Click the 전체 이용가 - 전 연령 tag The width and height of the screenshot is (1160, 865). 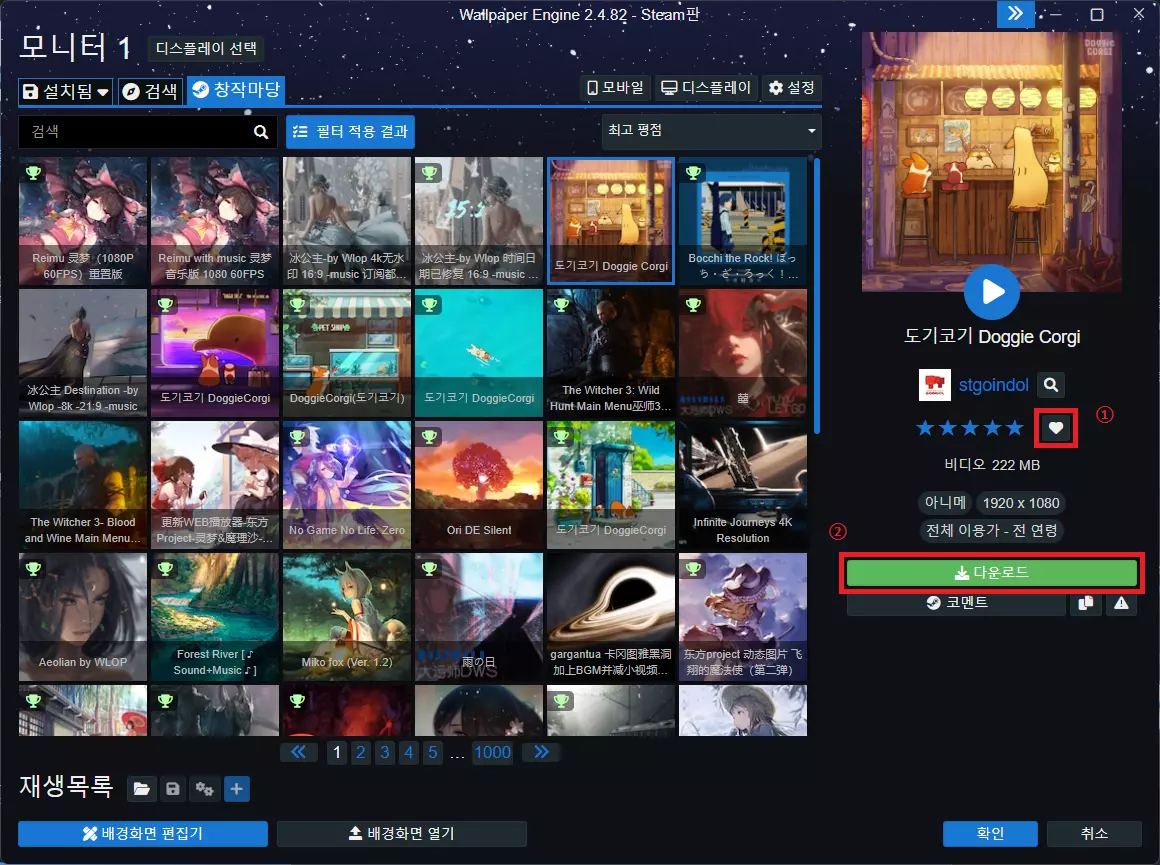point(992,531)
